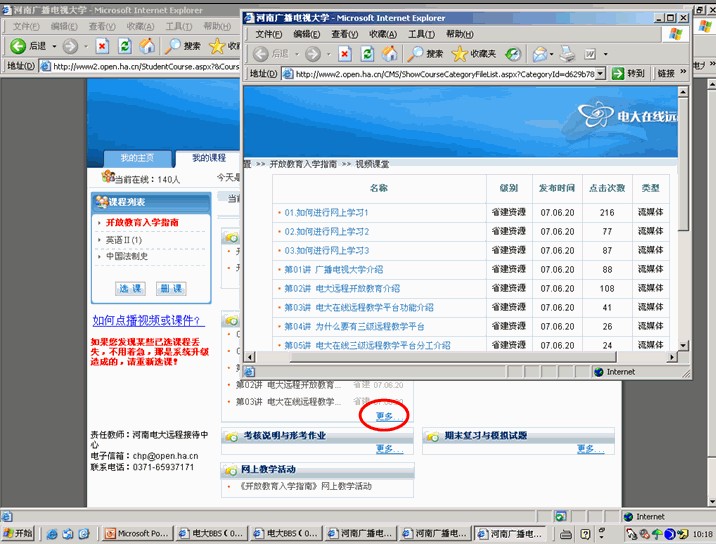Click the Stop icon in the front browser toolbar
This screenshot has width=716, height=544.
coord(344,53)
